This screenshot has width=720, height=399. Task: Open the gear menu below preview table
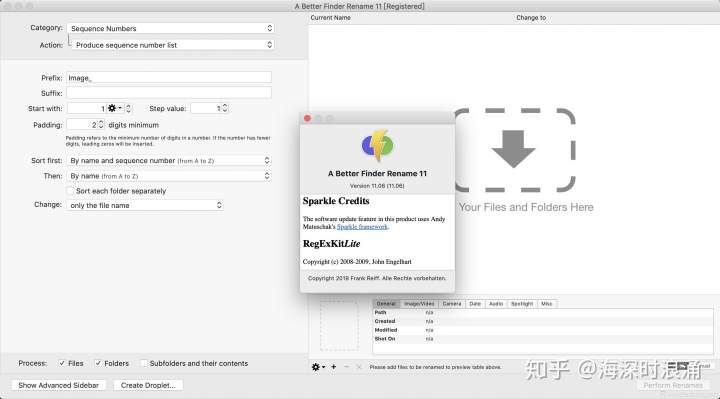(x=318, y=367)
